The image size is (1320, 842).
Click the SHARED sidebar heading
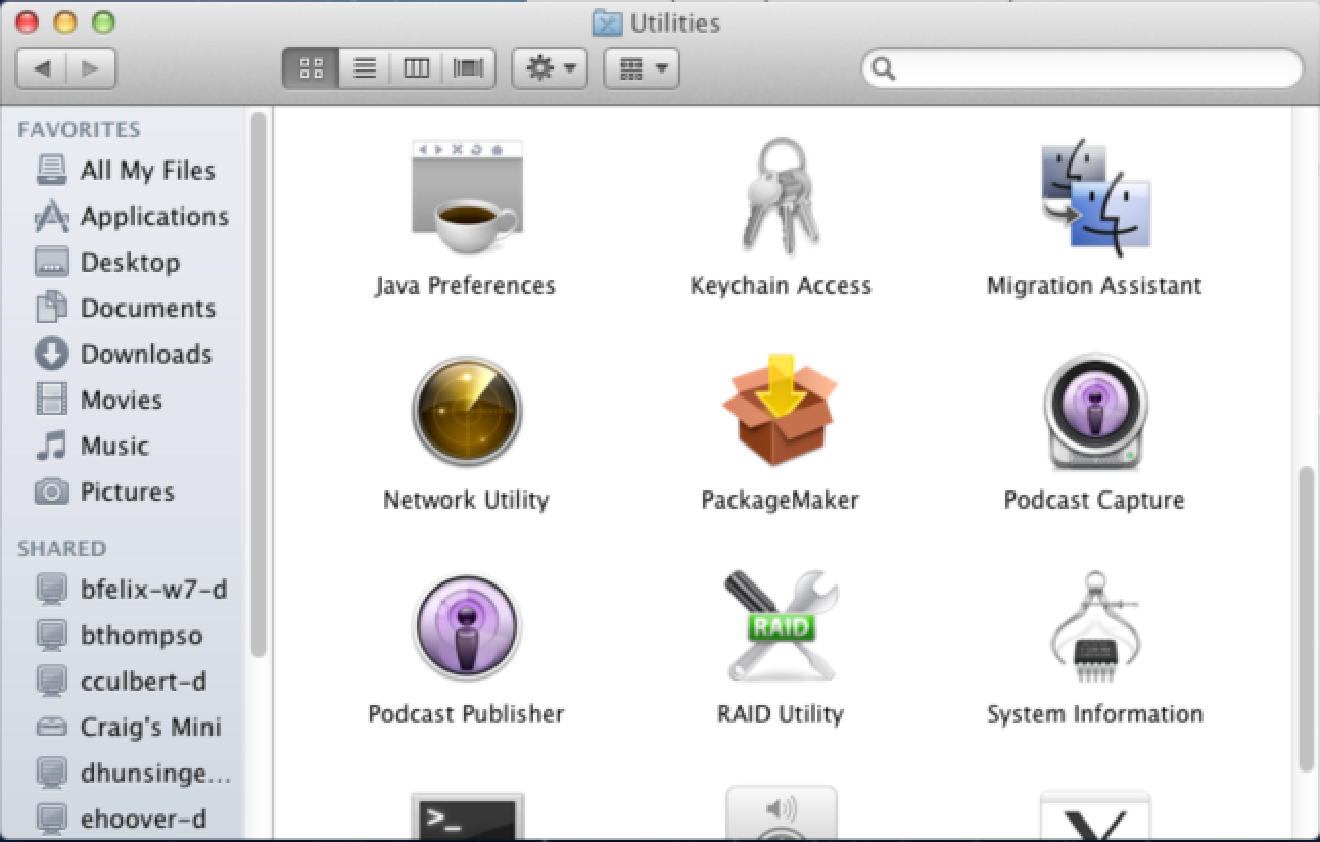(62, 549)
